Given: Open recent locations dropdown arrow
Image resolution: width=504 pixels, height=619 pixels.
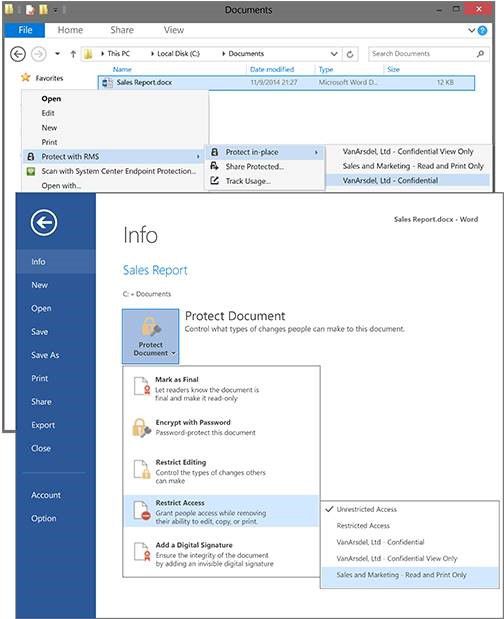Looking at the screenshot, I should (x=58, y=54).
